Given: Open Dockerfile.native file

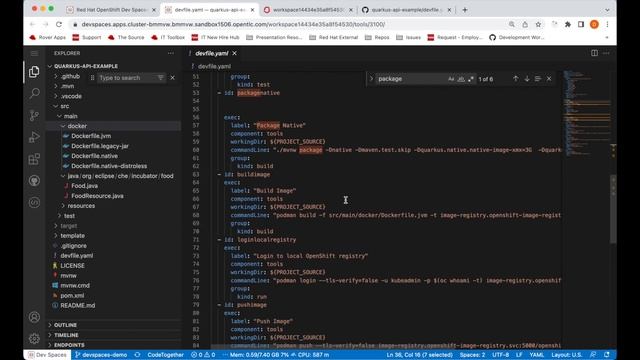Looking at the screenshot, I should click(x=94, y=156).
